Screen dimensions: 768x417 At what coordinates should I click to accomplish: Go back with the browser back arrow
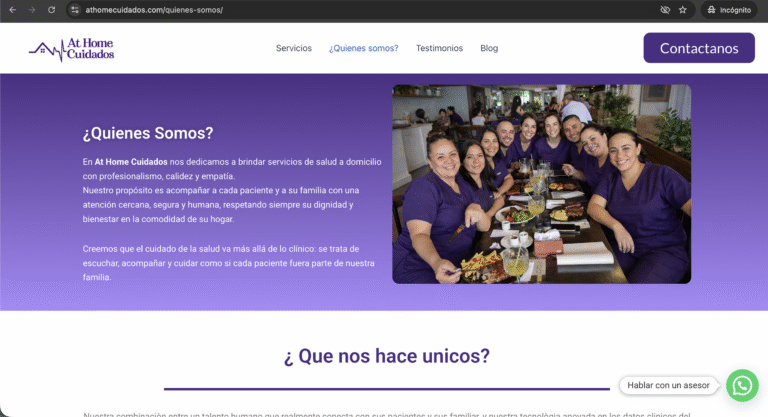(13, 10)
